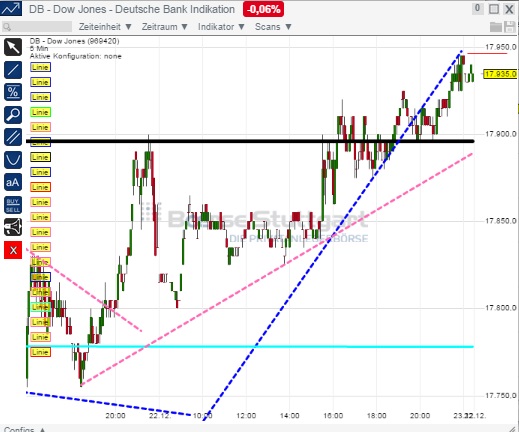Click the Aktive Konfiguration: none text

(x=76, y=56)
